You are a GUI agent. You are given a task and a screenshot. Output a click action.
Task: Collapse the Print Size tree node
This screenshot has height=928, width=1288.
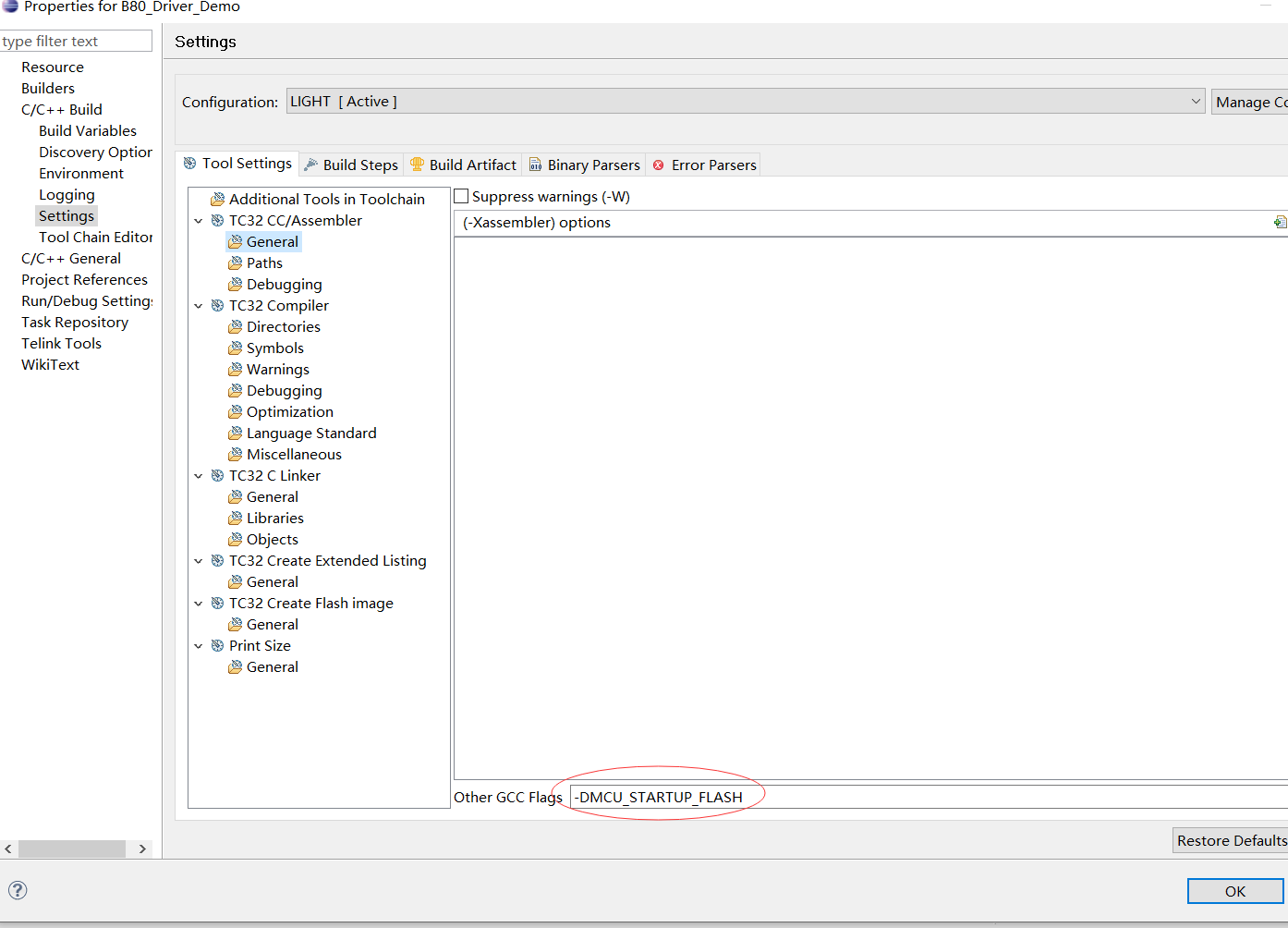tap(198, 646)
